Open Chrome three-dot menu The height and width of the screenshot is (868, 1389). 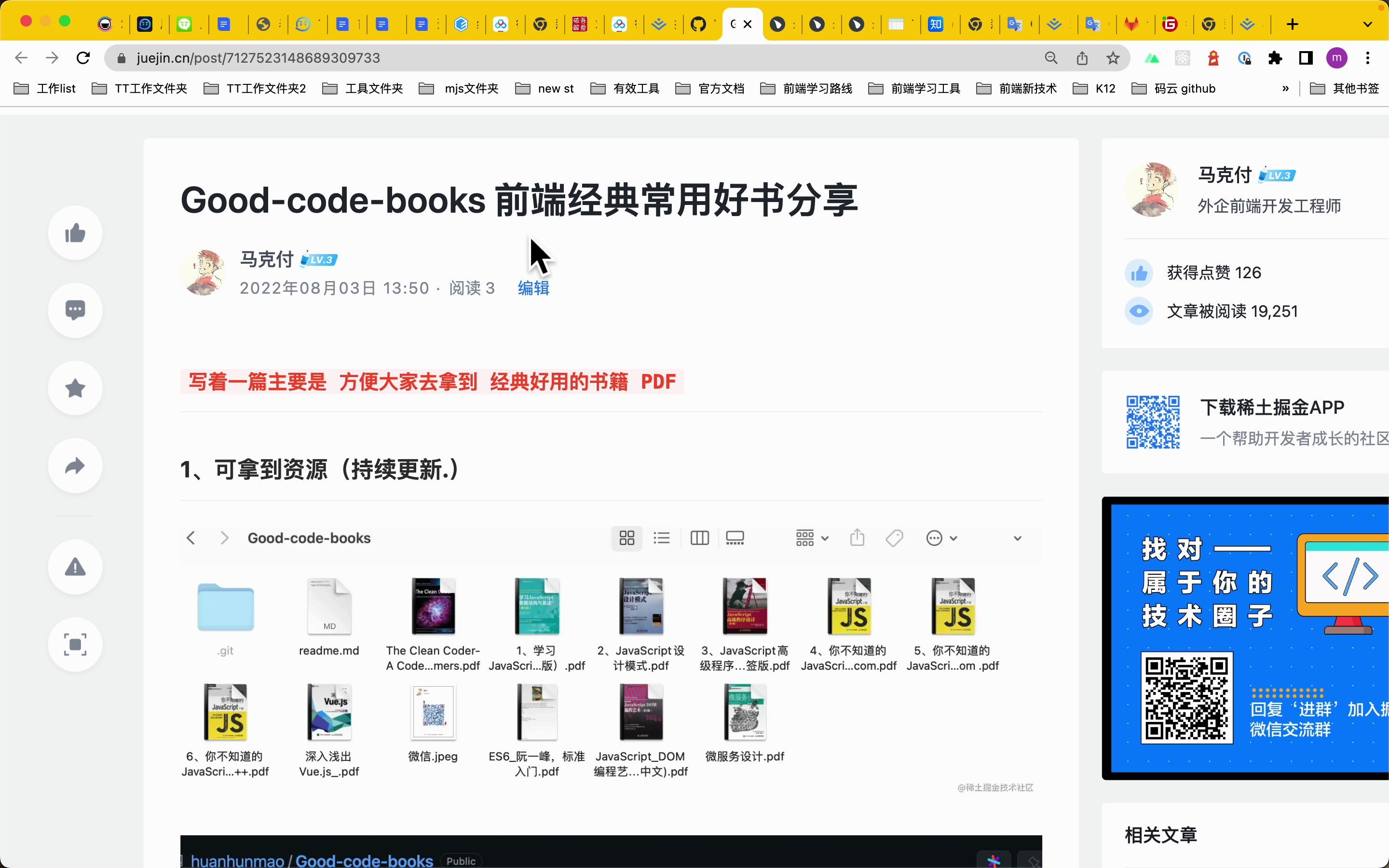tap(1368, 58)
